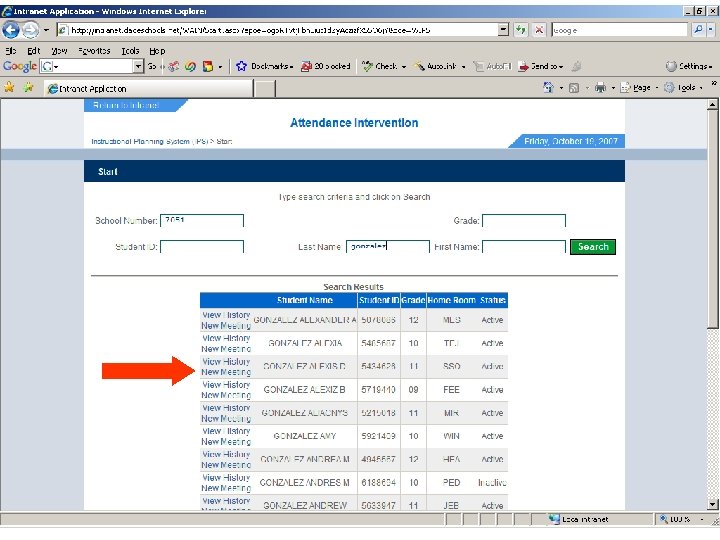The width and height of the screenshot is (720, 540).
Task: Click in the First Name field
Action: [x=523, y=247]
